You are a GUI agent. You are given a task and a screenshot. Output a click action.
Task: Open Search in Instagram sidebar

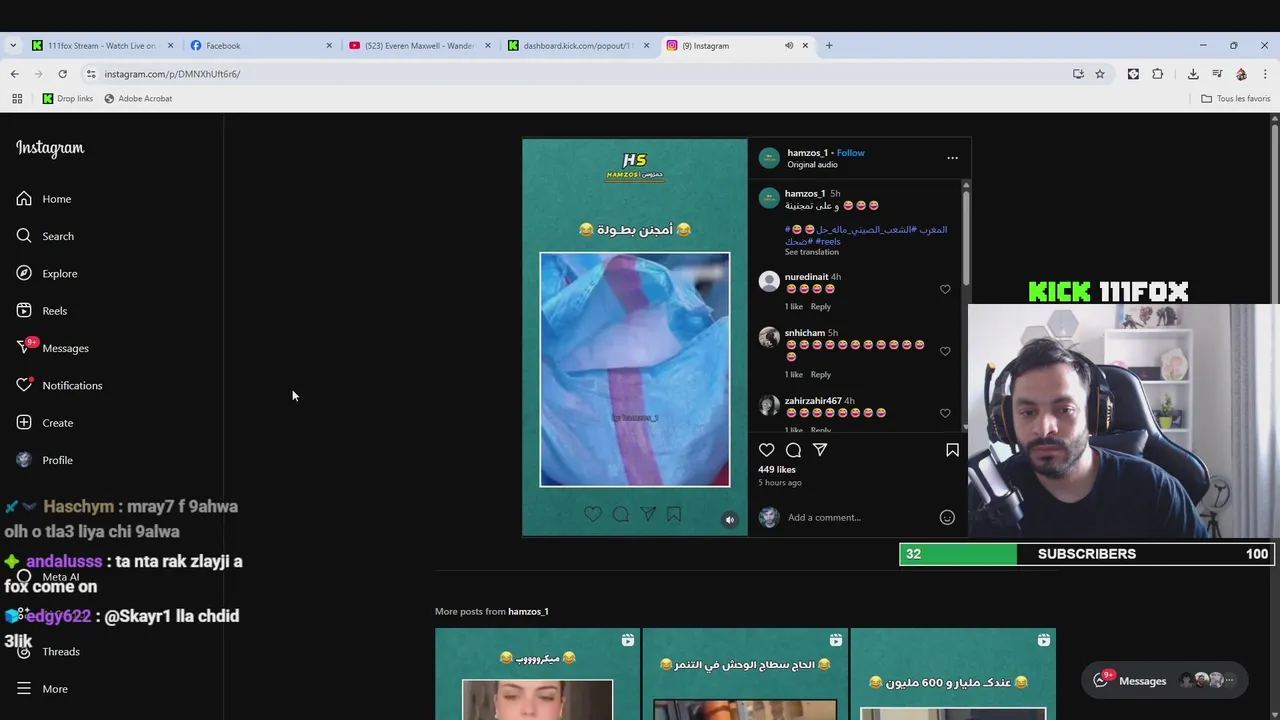pos(45,236)
